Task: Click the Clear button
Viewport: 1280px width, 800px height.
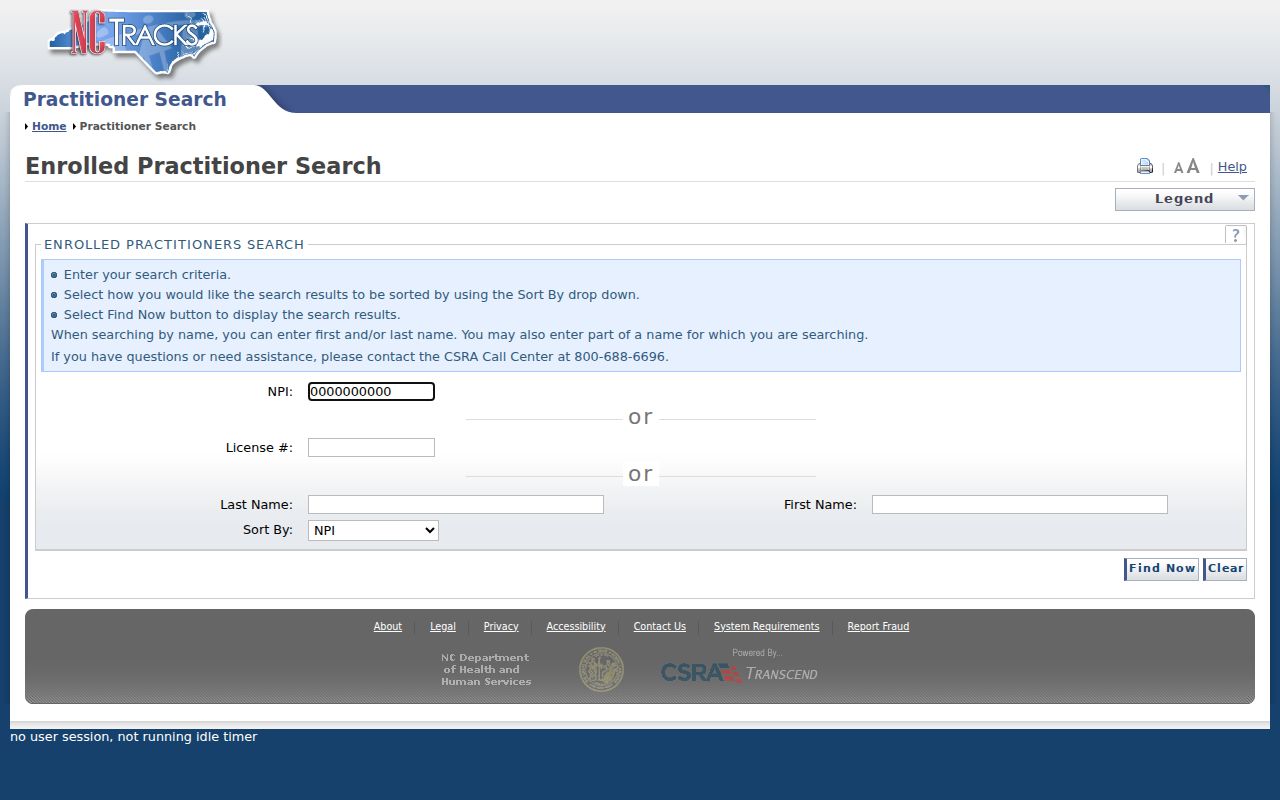Action: pyautogui.click(x=1225, y=569)
